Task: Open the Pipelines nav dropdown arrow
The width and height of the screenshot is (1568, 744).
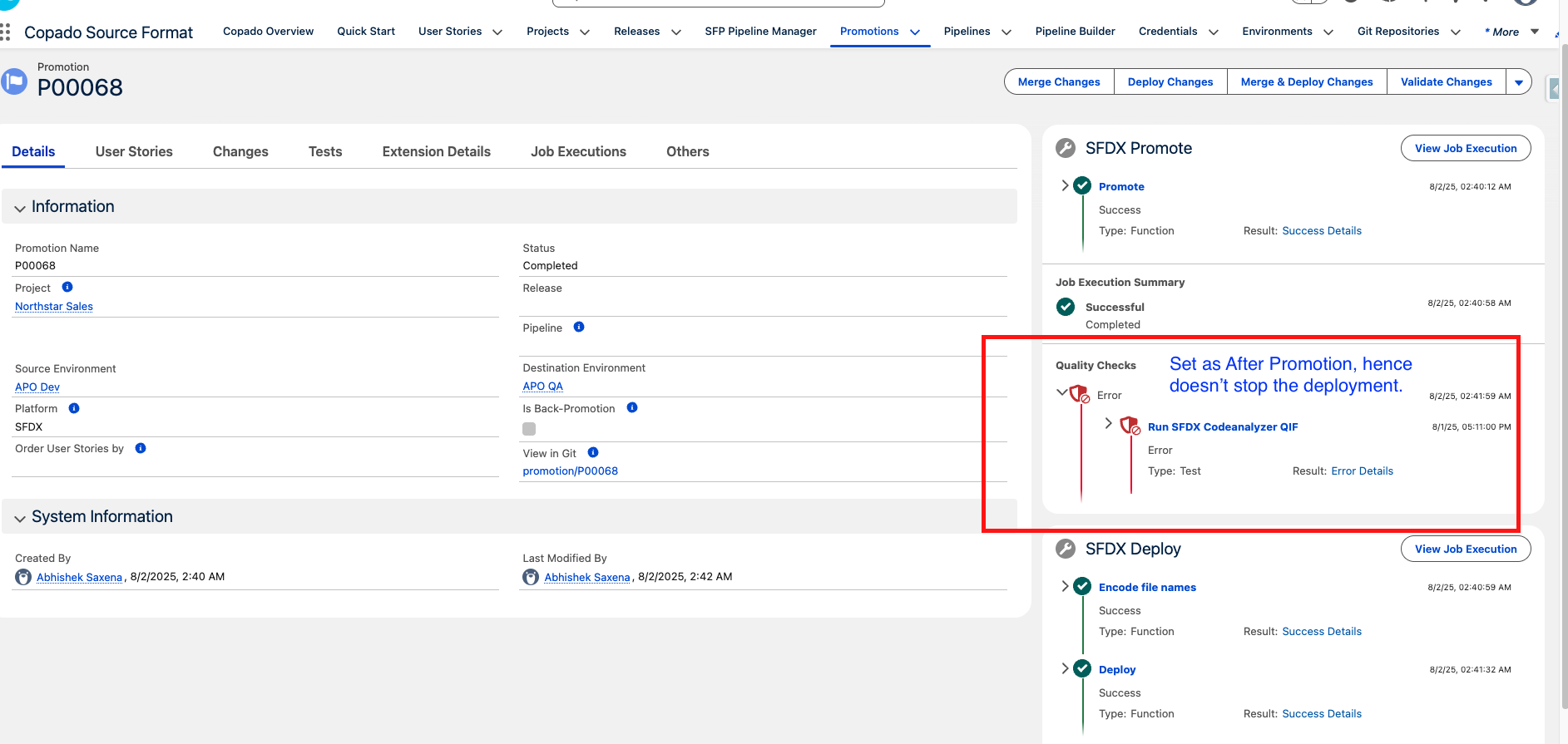Action: [x=1007, y=32]
